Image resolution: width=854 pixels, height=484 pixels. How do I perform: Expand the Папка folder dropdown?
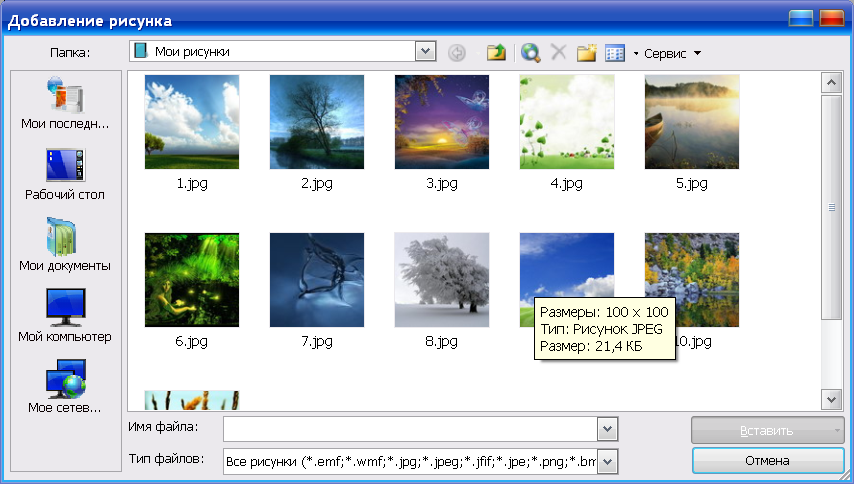tap(425, 52)
